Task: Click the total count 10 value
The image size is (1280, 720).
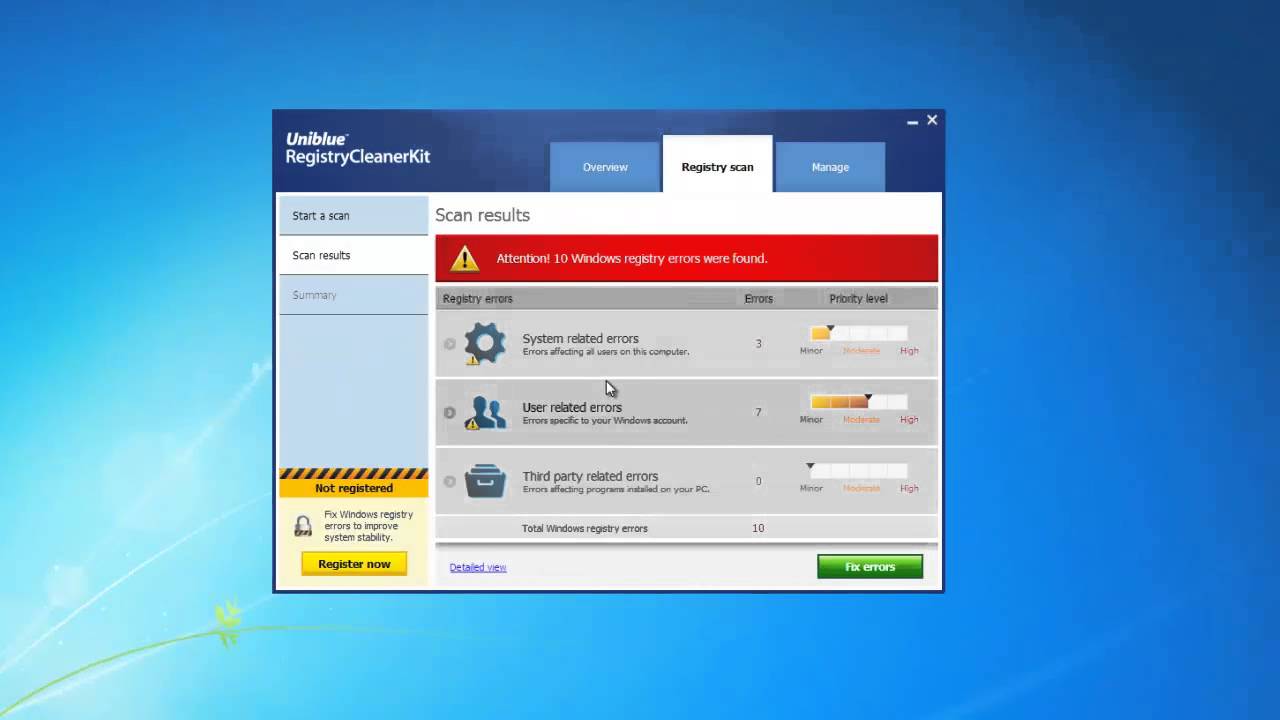Action: click(758, 528)
